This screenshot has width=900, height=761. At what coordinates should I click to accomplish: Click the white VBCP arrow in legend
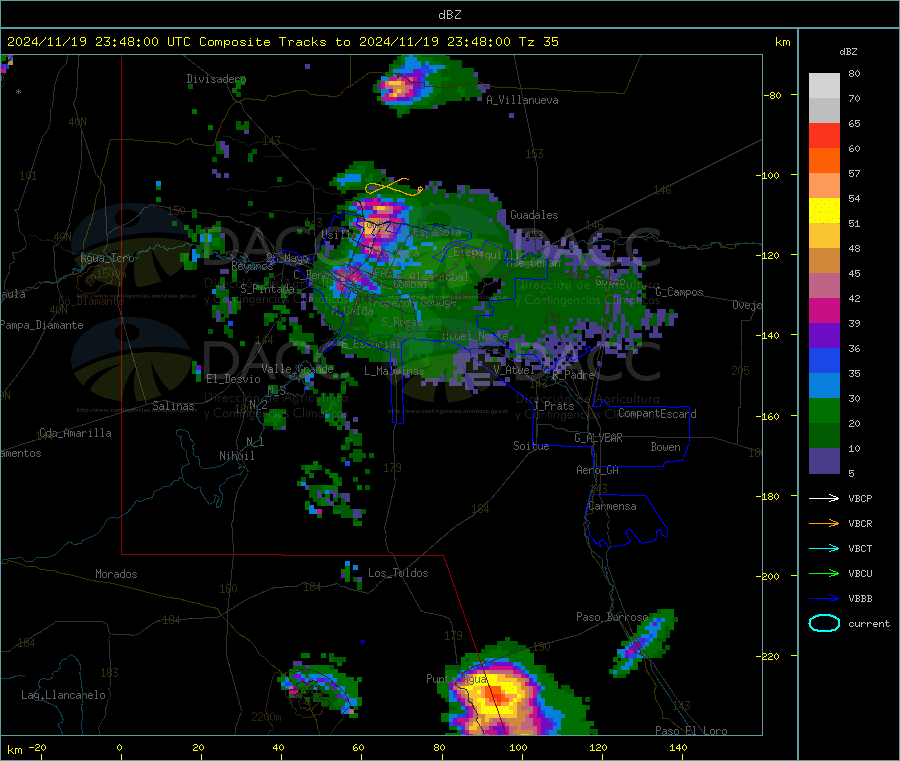point(824,498)
